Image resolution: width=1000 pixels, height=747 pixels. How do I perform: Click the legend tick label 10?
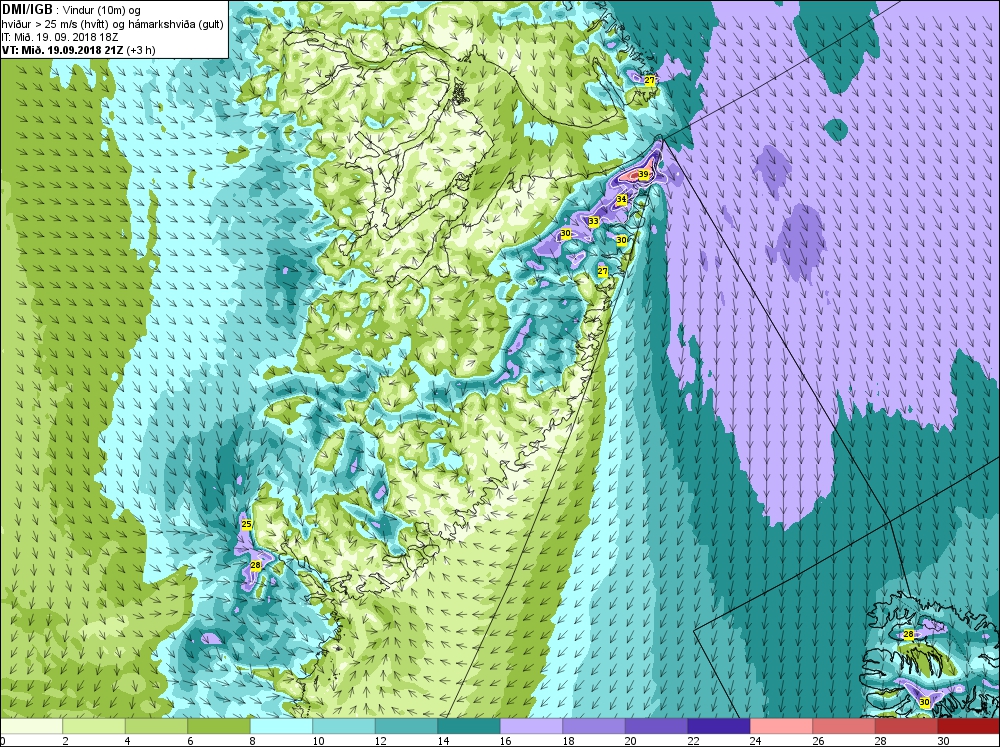coord(318,741)
